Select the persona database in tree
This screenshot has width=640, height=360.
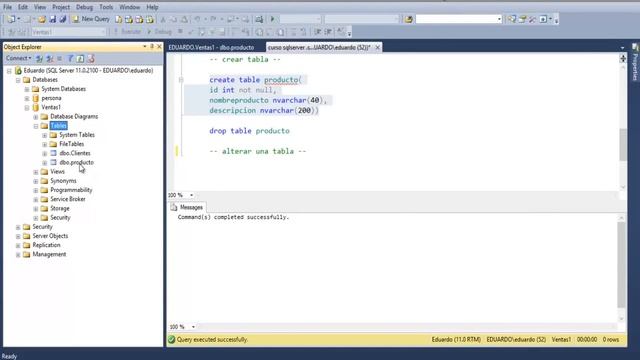click(51, 98)
